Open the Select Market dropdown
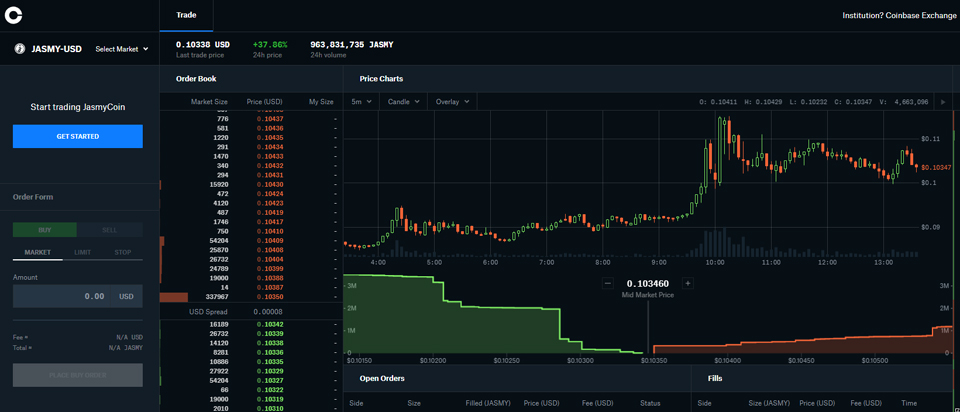This screenshot has width=960, height=412. tap(121, 48)
